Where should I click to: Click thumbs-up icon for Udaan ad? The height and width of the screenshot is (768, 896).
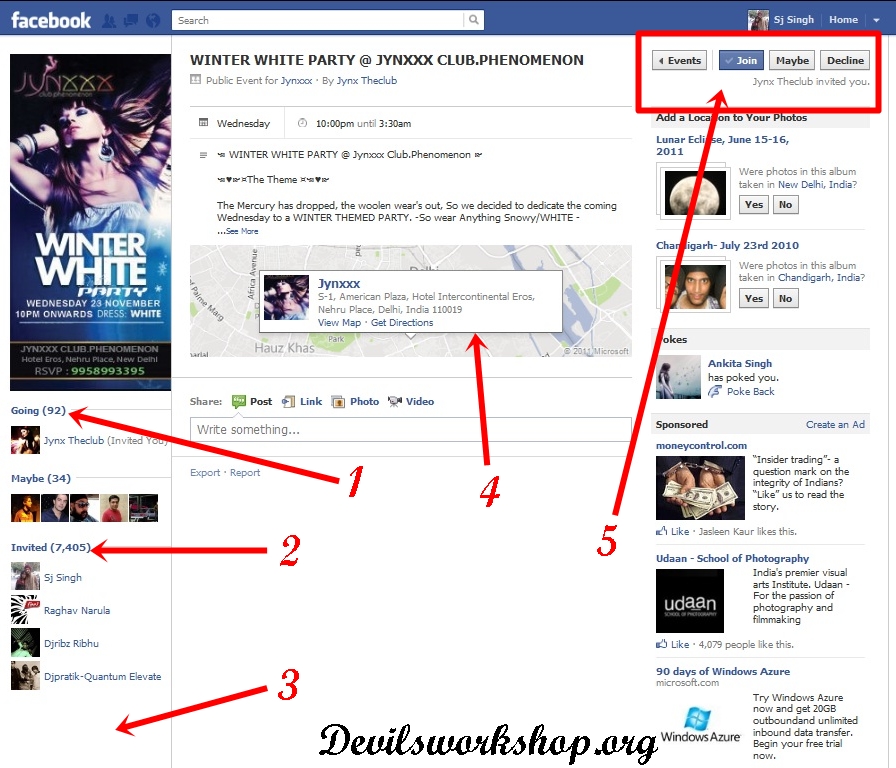(x=662, y=644)
